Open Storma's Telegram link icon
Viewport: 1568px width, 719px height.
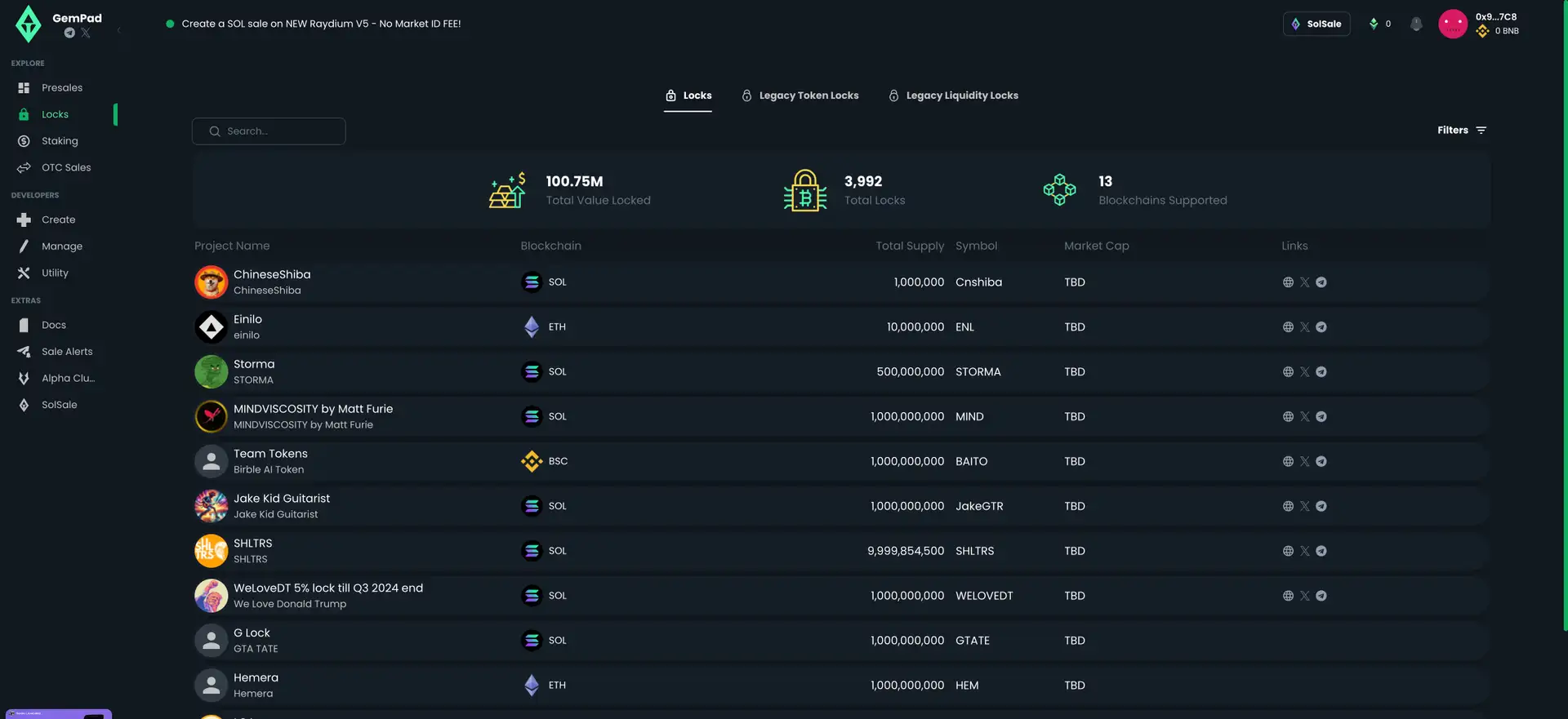(1321, 372)
